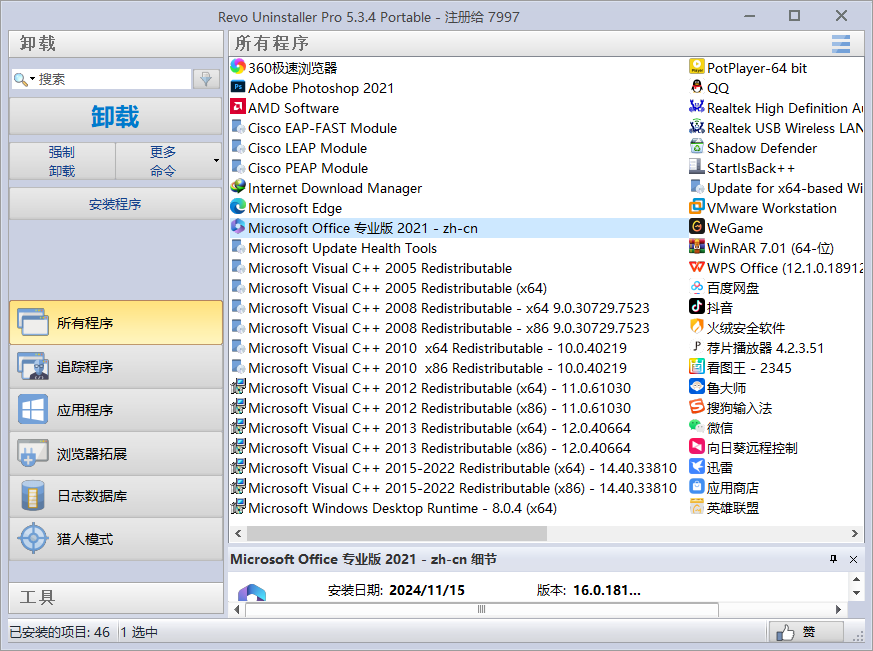Select the WinRAR 7.01 icon

click(697, 247)
